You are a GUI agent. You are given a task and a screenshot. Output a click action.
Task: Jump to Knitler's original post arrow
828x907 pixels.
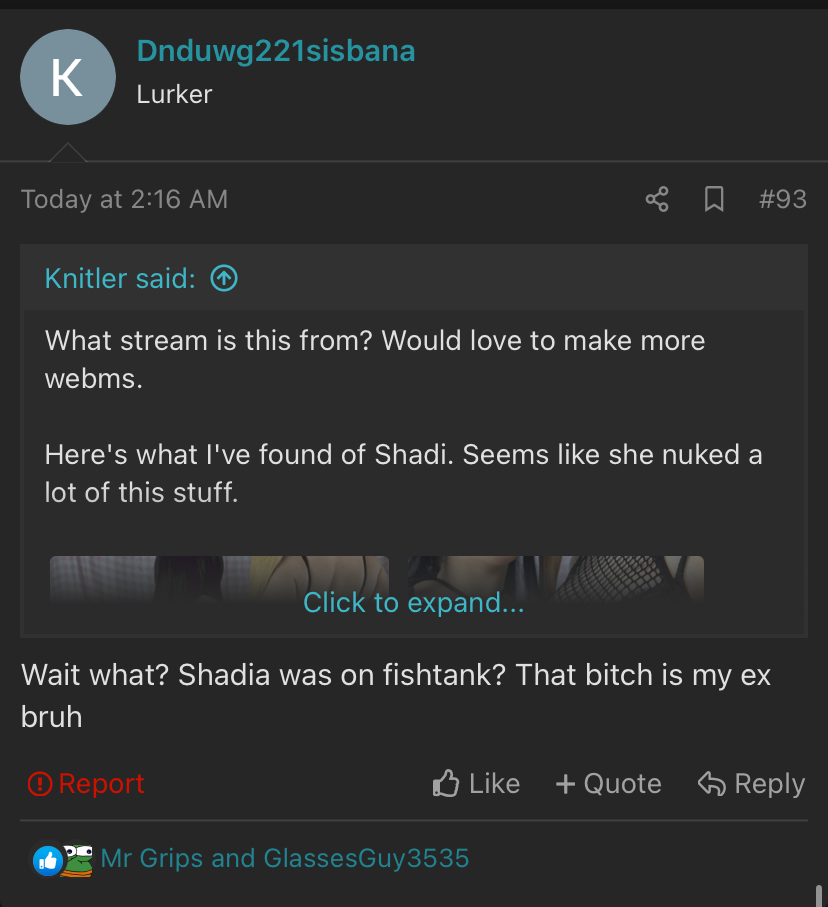(x=224, y=279)
